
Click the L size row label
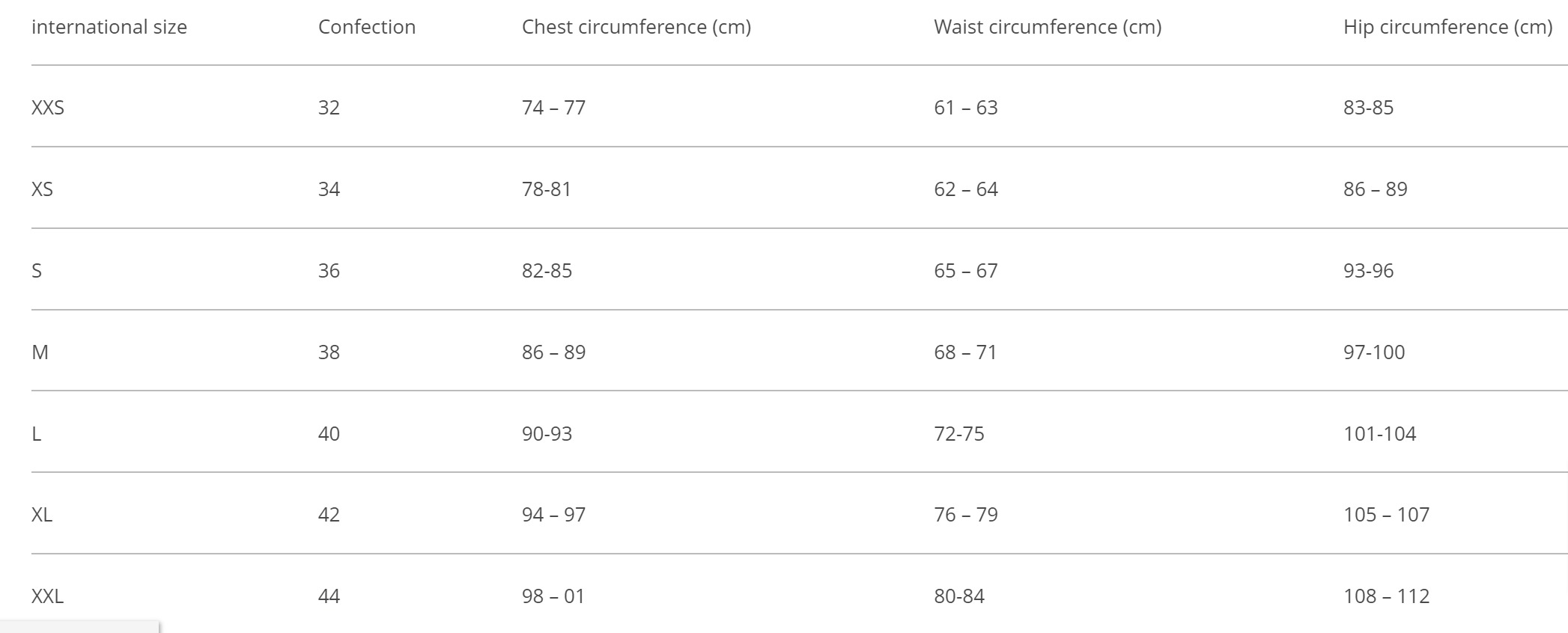pyautogui.click(x=36, y=434)
